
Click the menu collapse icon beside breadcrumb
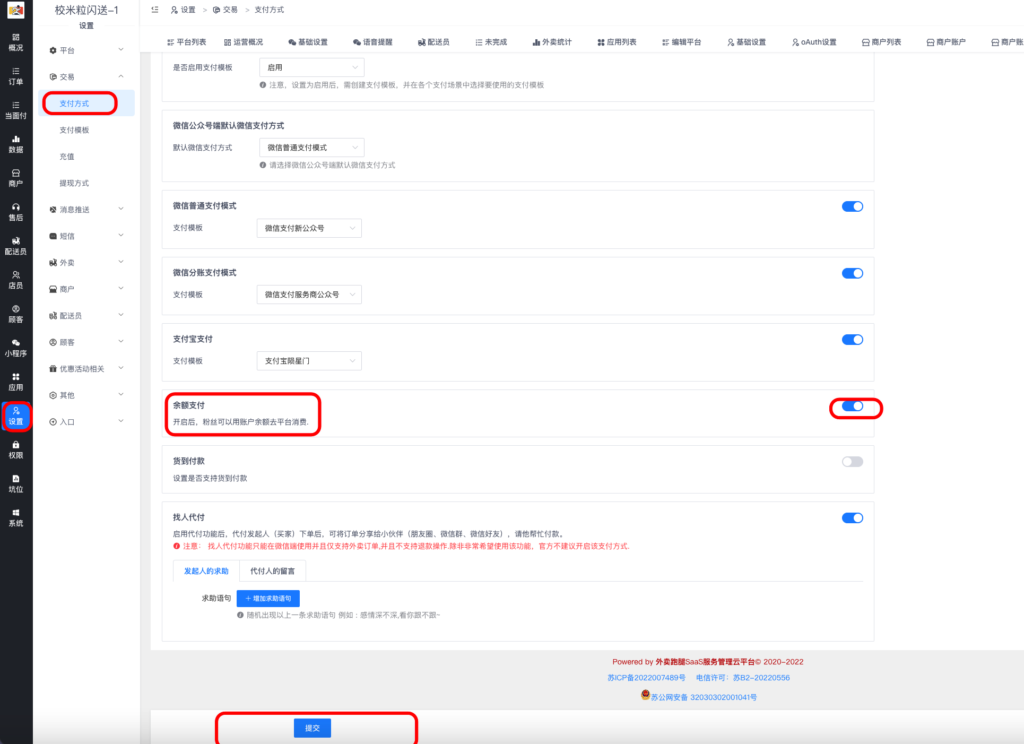[153, 9]
